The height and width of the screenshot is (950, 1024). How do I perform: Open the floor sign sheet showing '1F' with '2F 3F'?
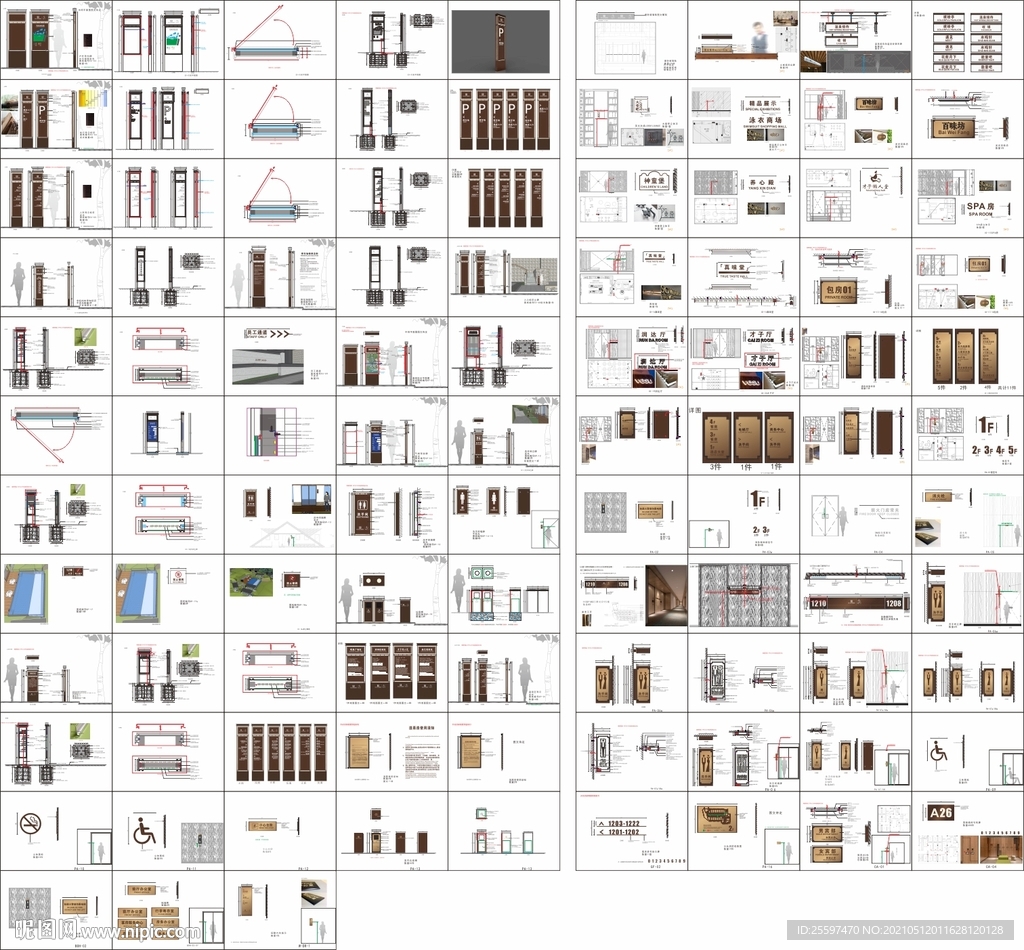pyautogui.click(x=744, y=515)
